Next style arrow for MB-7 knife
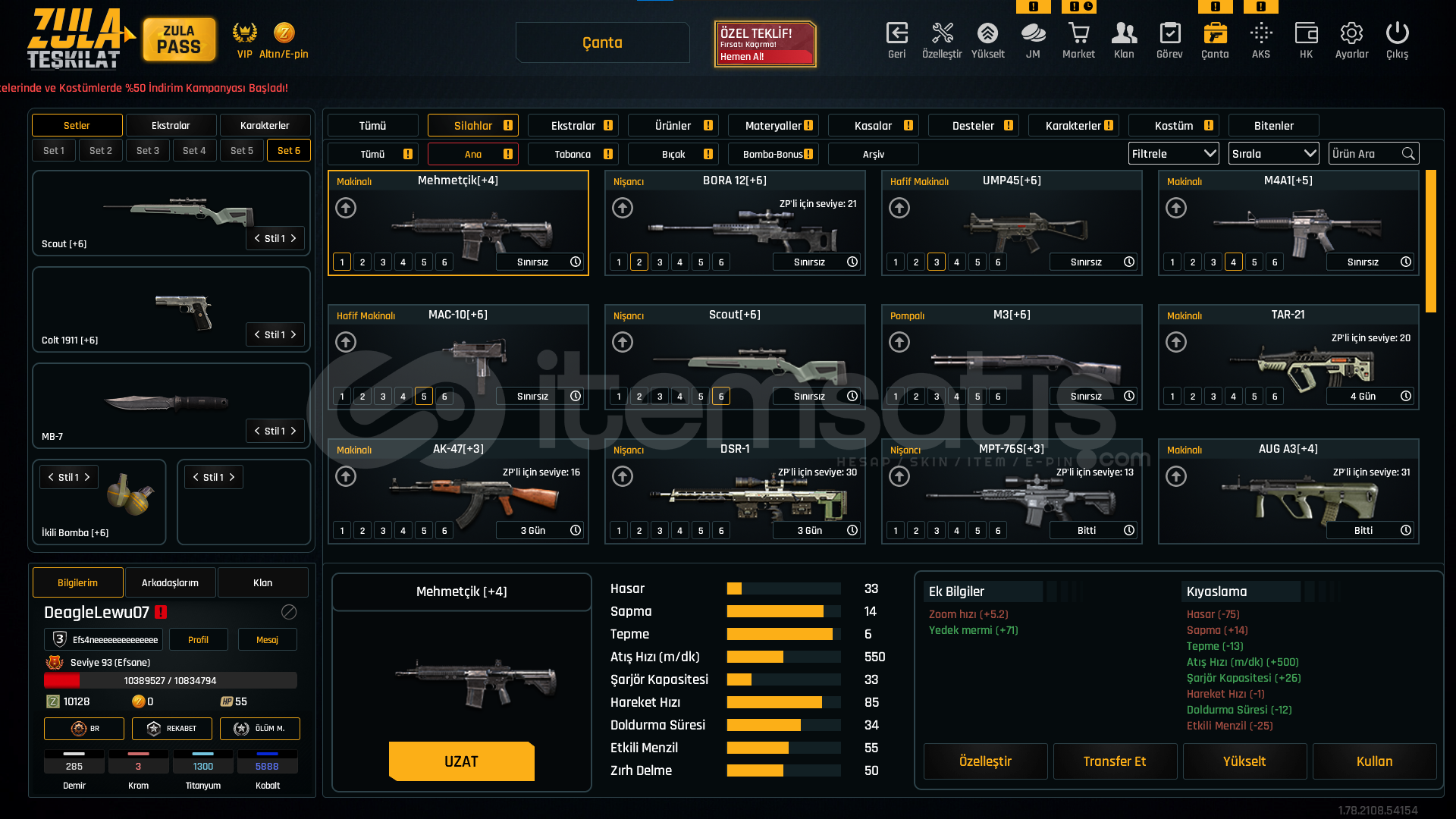Viewport: 1456px width, 819px height. click(293, 431)
